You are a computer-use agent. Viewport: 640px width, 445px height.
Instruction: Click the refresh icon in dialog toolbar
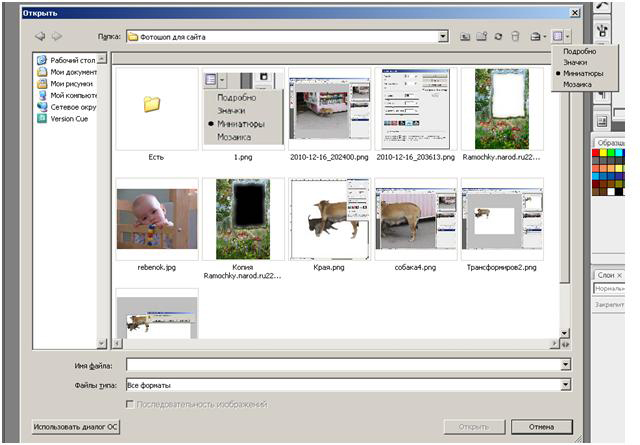click(498, 37)
